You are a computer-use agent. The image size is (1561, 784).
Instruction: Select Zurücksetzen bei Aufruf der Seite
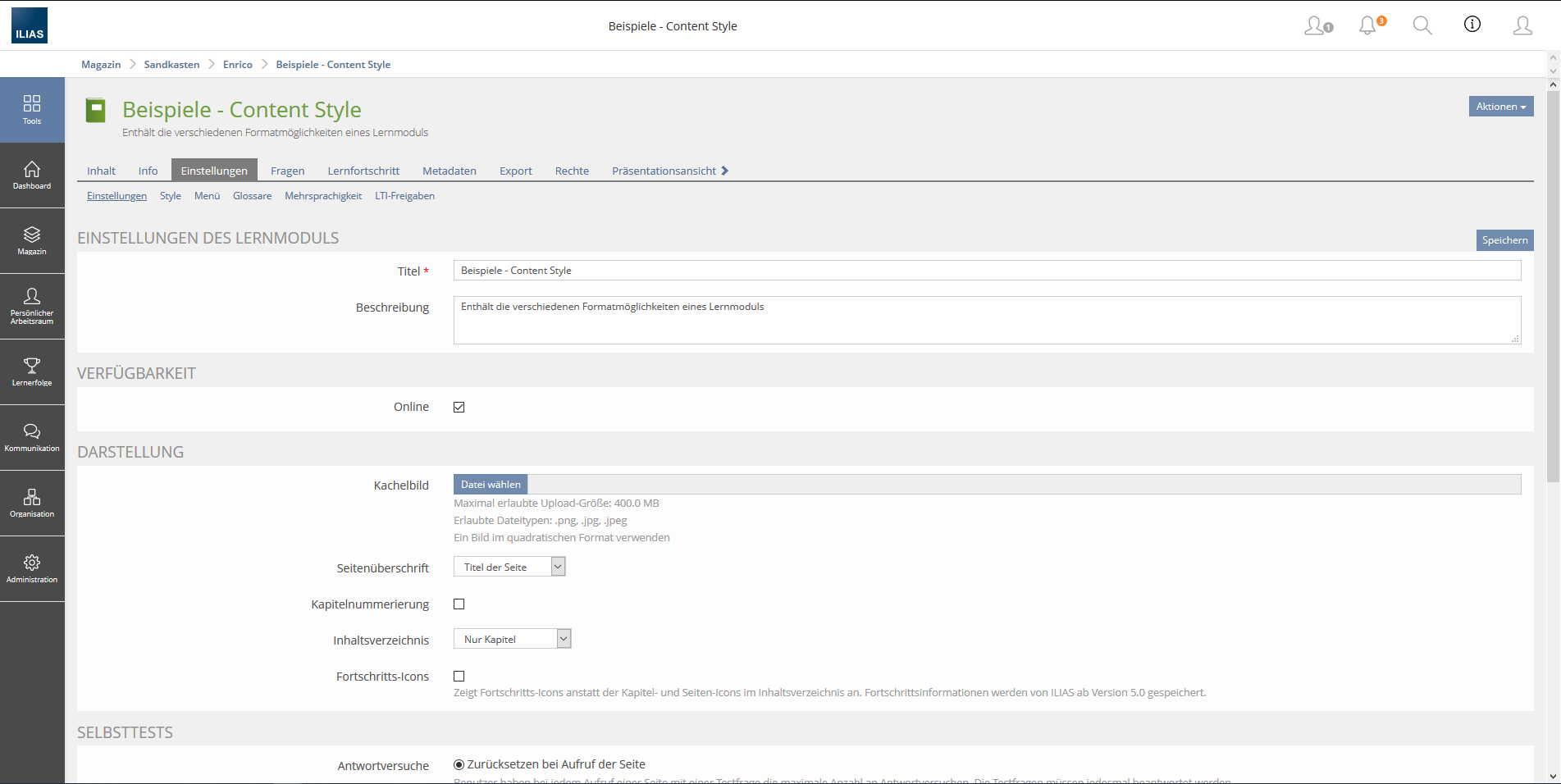459,765
